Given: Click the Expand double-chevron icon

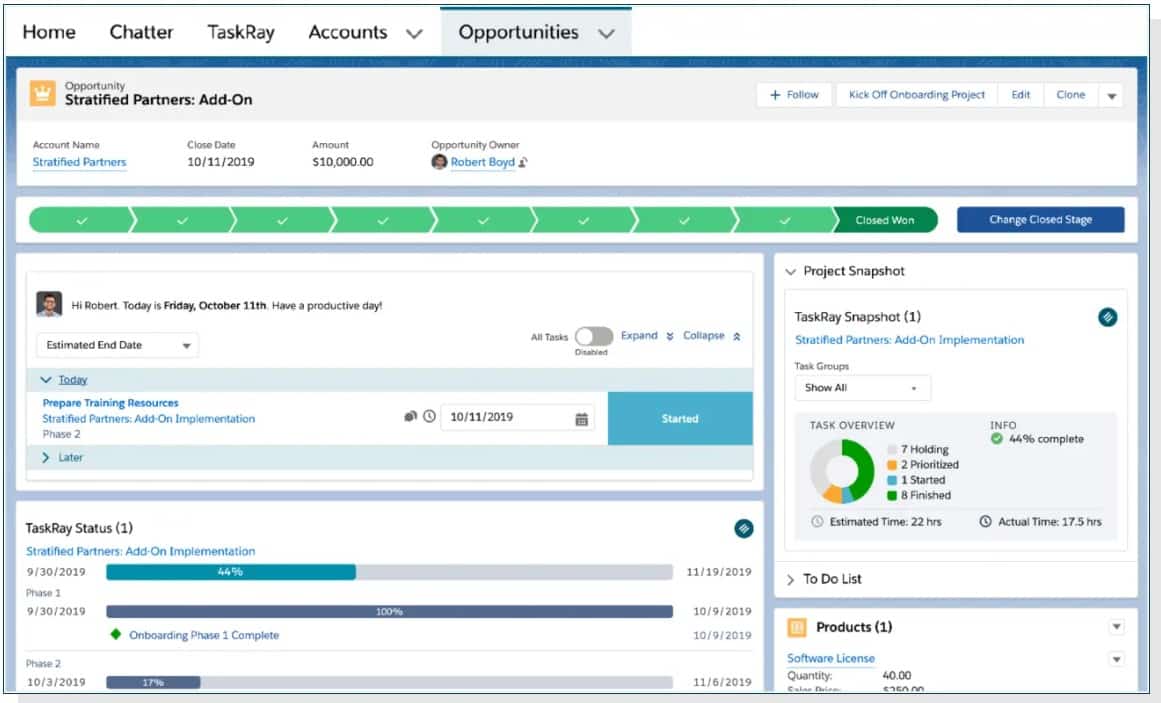Looking at the screenshot, I should coord(669,336).
